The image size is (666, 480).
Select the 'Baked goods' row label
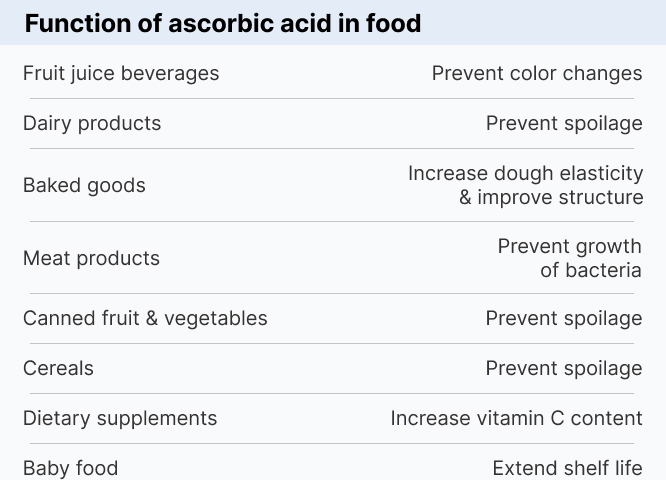click(84, 185)
